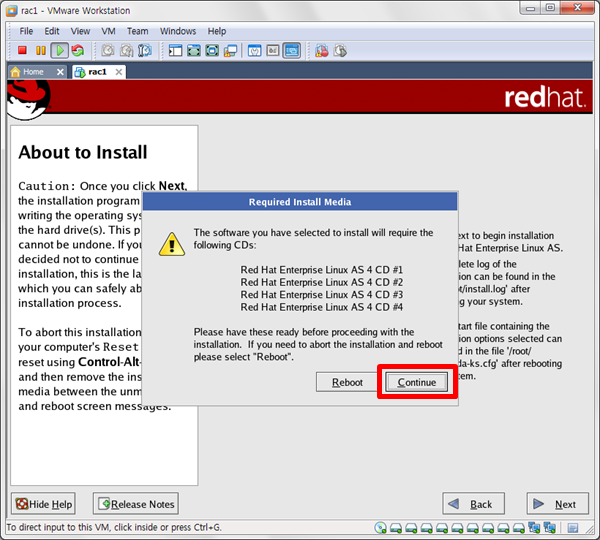Open the Release Notes
Viewport: 600px width, 540px height.
point(136,504)
